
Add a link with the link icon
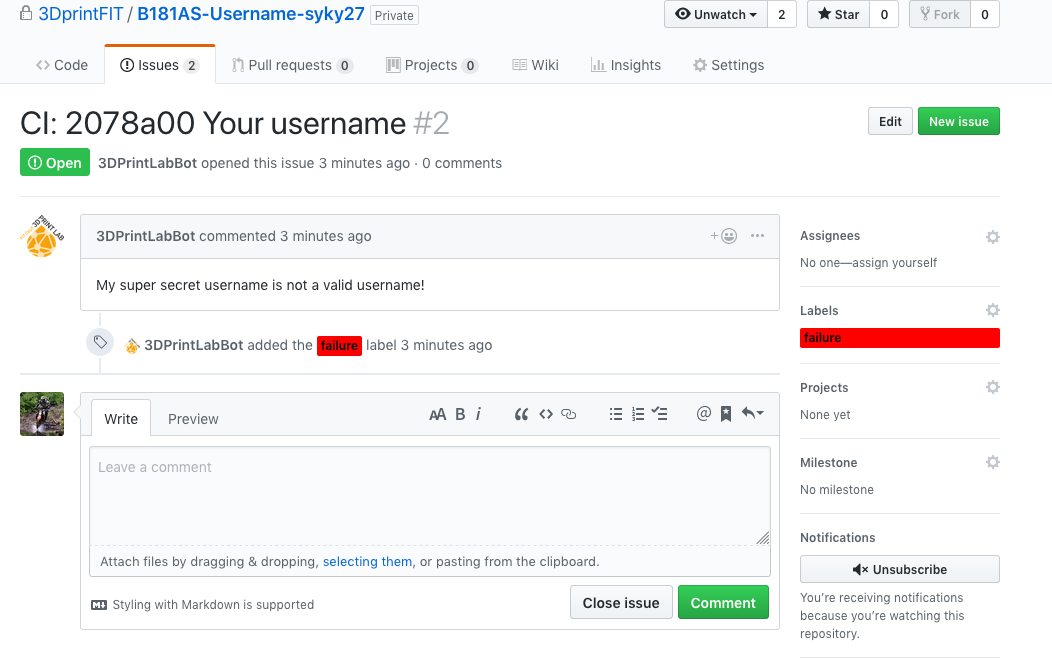[x=568, y=414]
